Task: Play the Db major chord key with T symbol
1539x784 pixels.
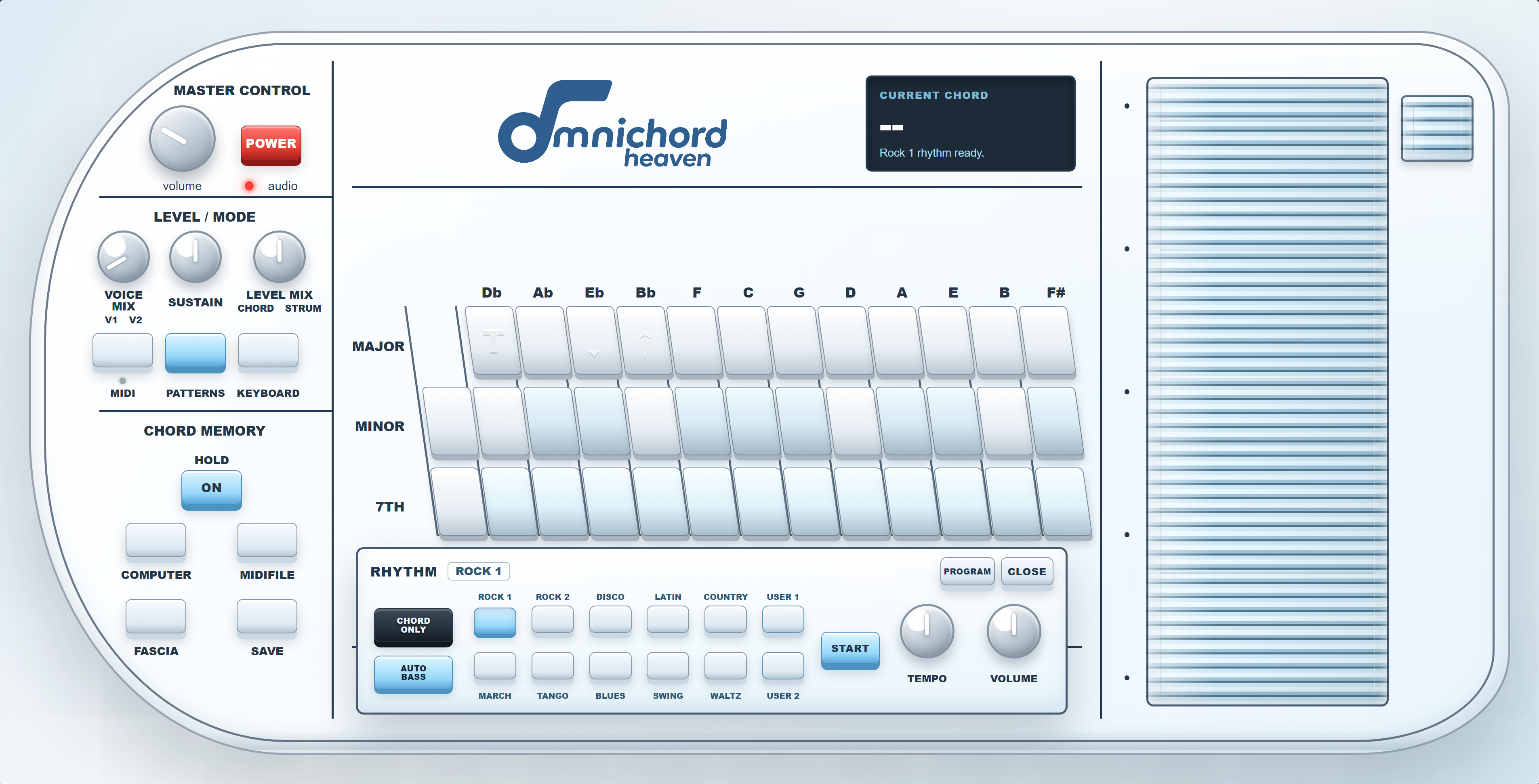Action: click(494, 342)
